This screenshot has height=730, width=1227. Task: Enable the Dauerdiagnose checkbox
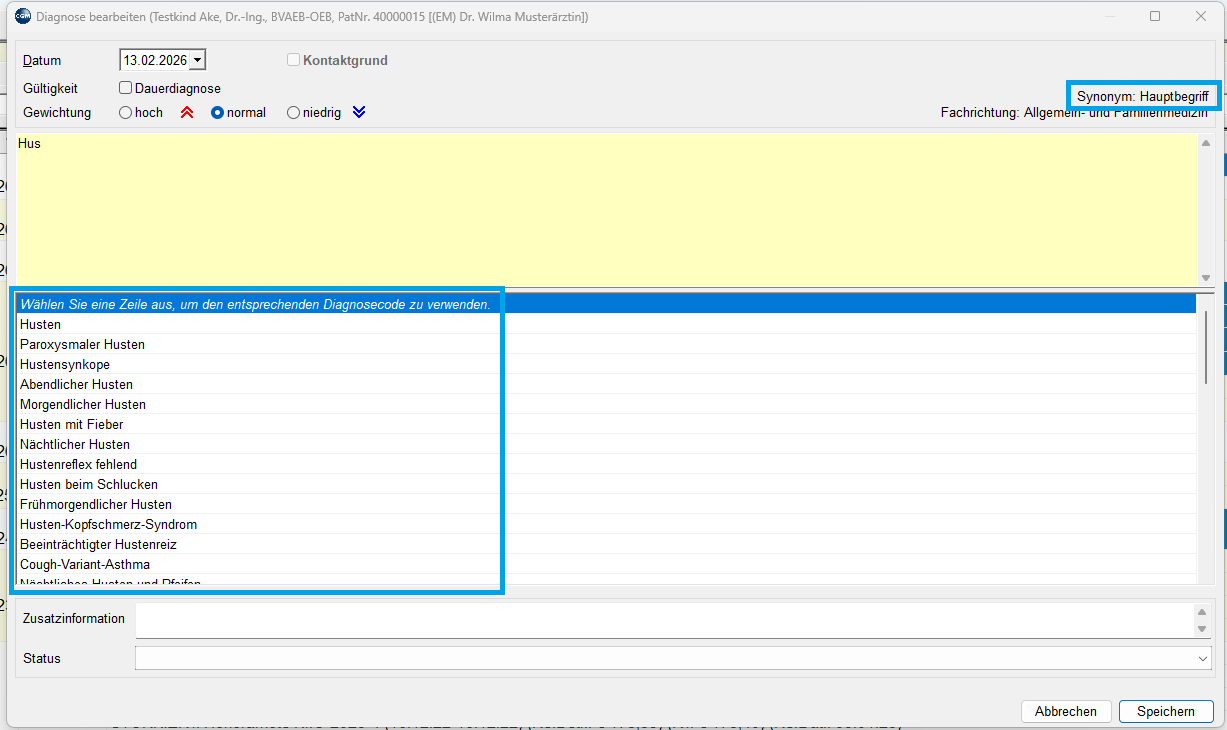(x=126, y=88)
